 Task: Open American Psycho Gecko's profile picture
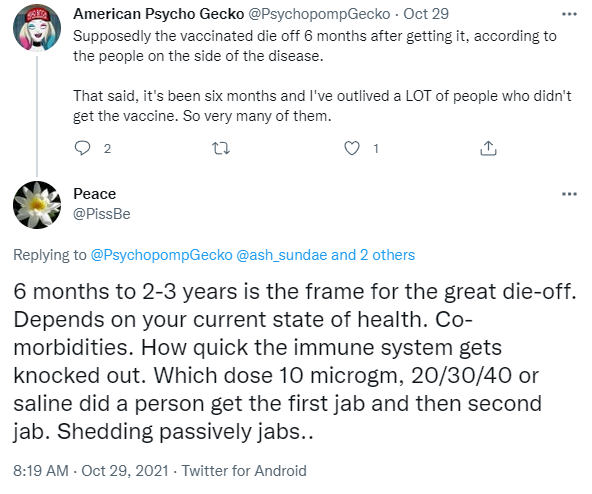(x=37, y=27)
